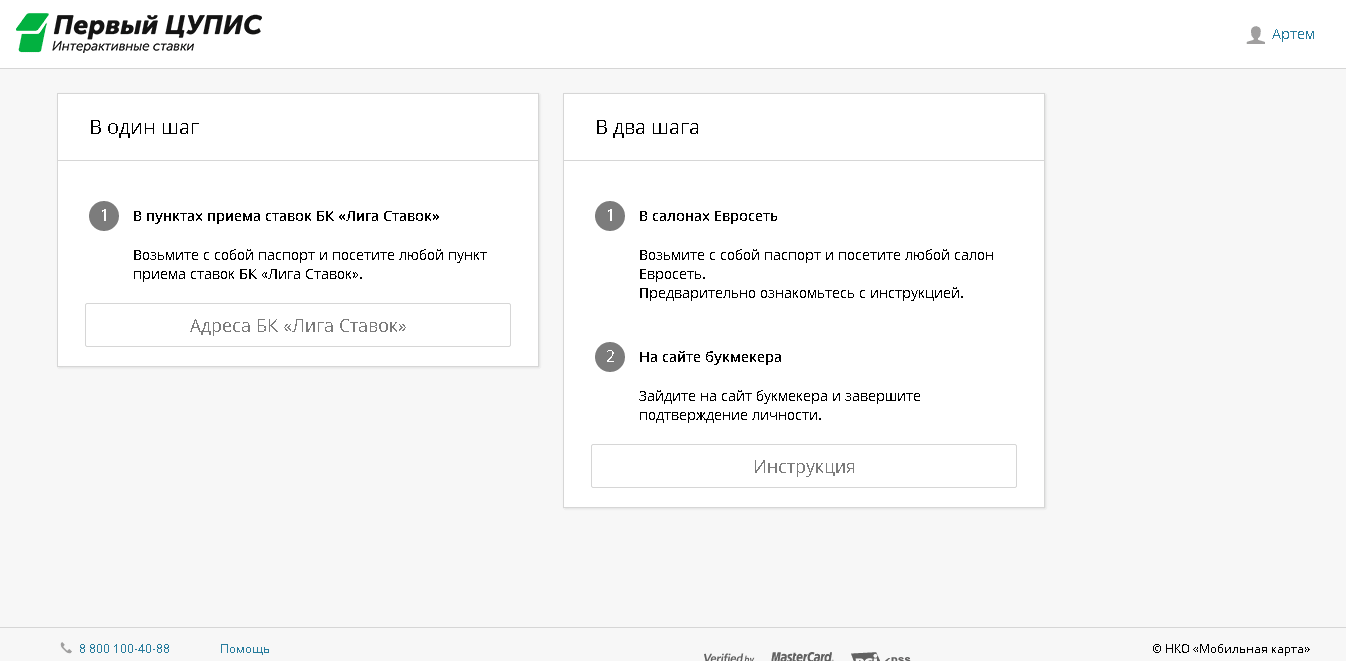Click the phone handset icon in footer

(x=66, y=648)
